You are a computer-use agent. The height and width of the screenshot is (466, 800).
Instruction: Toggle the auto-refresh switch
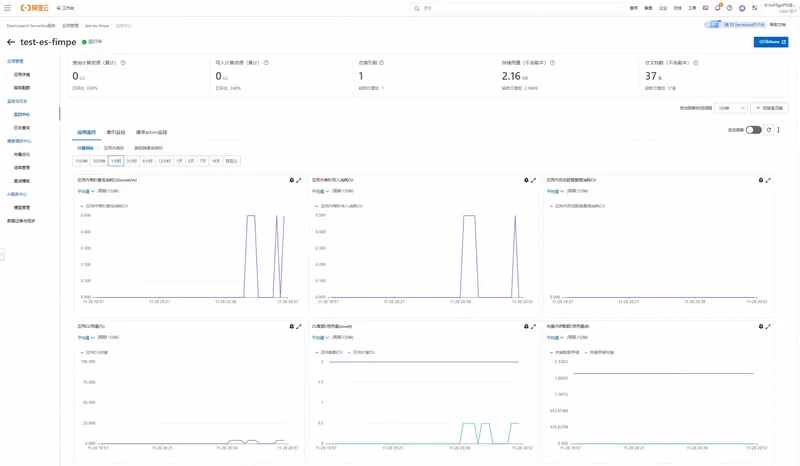pyautogui.click(x=754, y=130)
